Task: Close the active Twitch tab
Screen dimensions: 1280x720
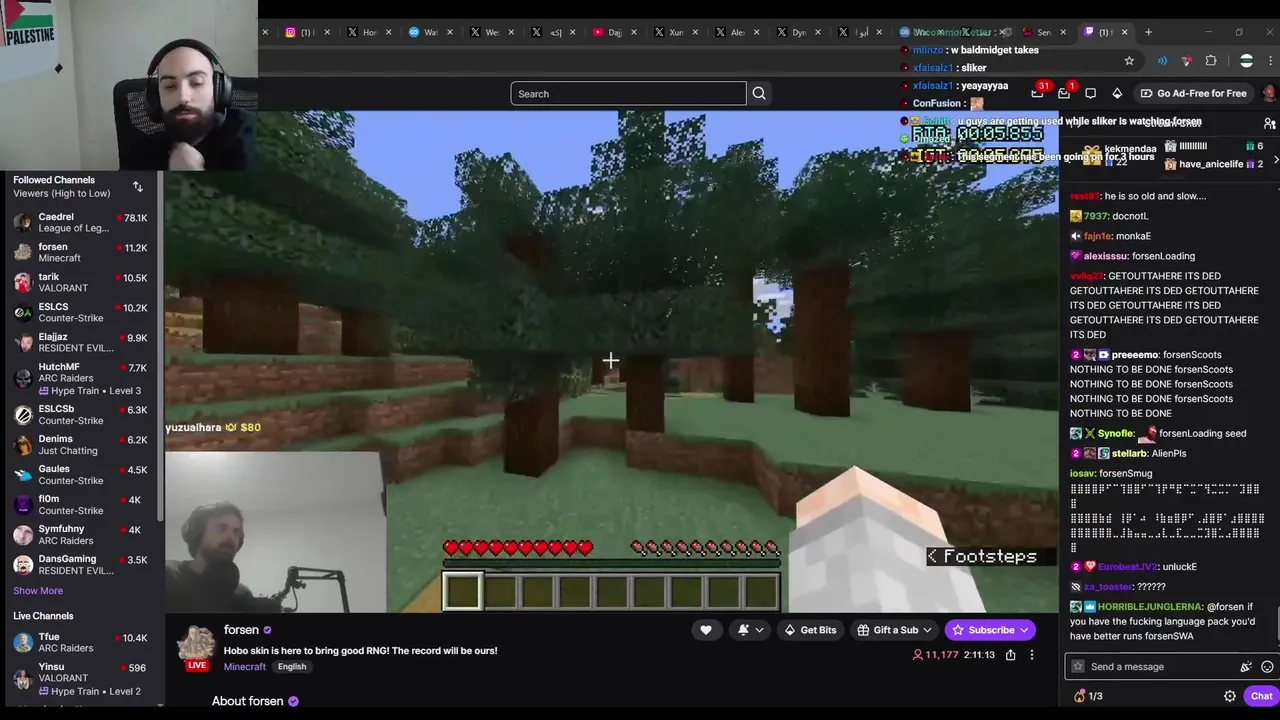Action: click(1125, 32)
